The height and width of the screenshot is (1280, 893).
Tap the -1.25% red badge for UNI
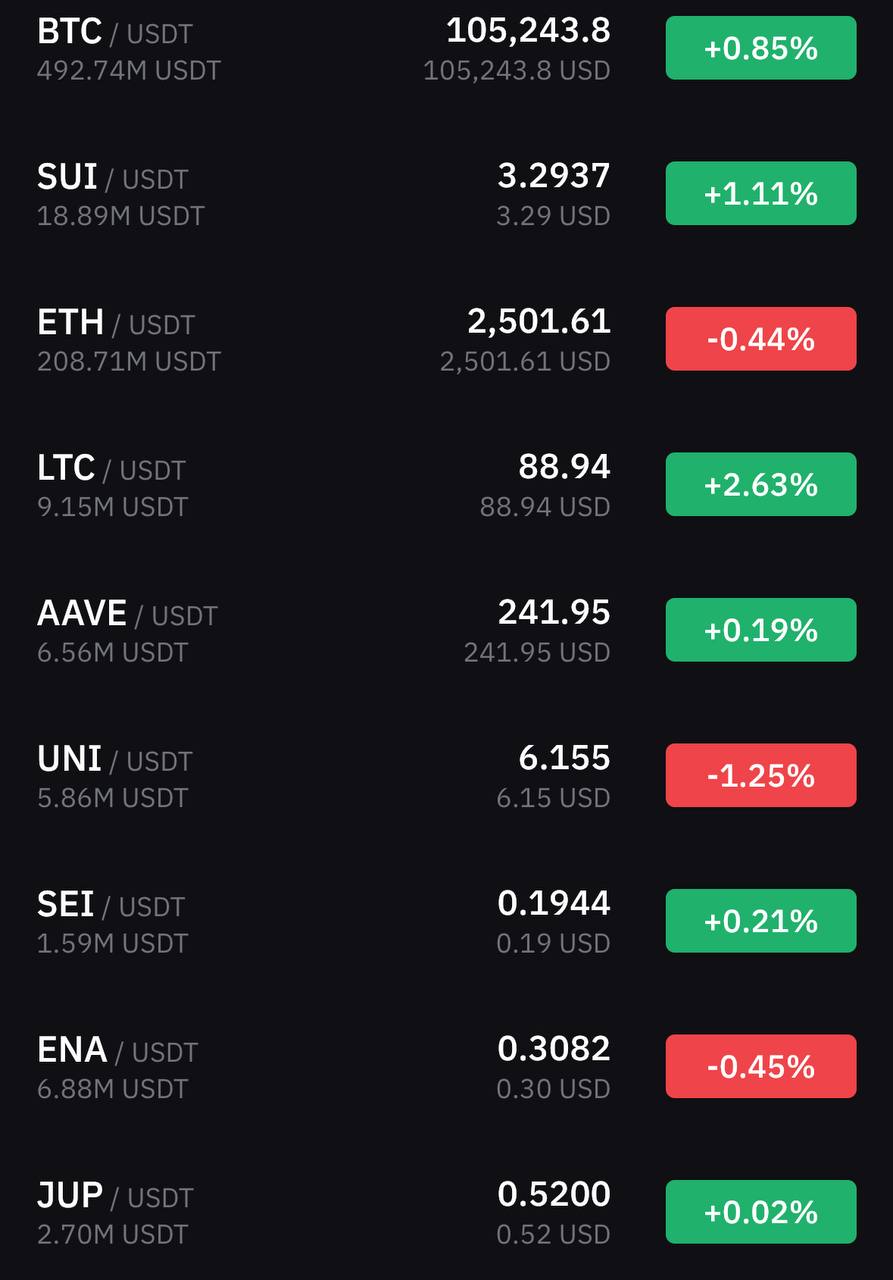coord(761,775)
